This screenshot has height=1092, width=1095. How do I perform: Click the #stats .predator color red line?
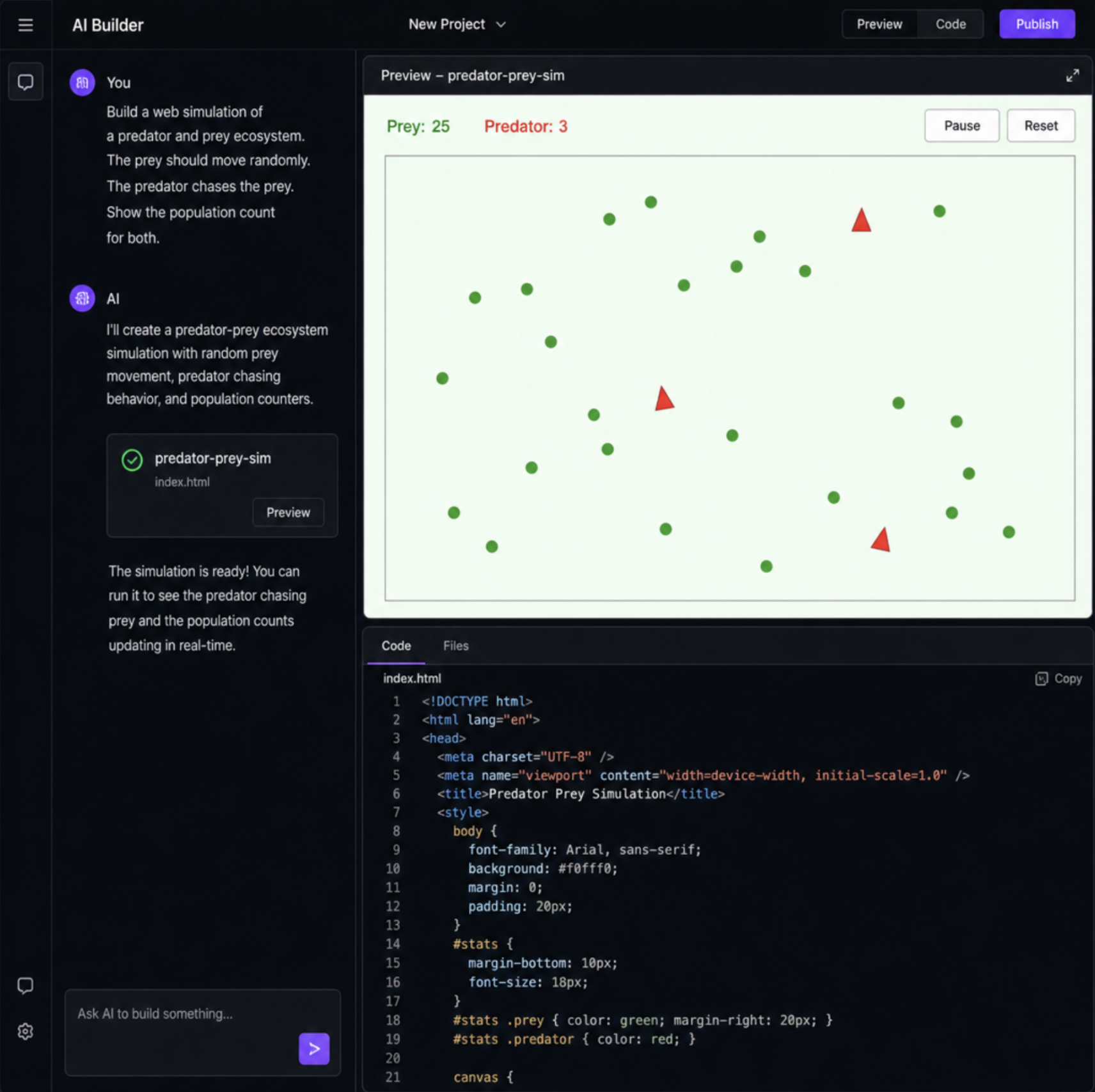click(x=574, y=1040)
